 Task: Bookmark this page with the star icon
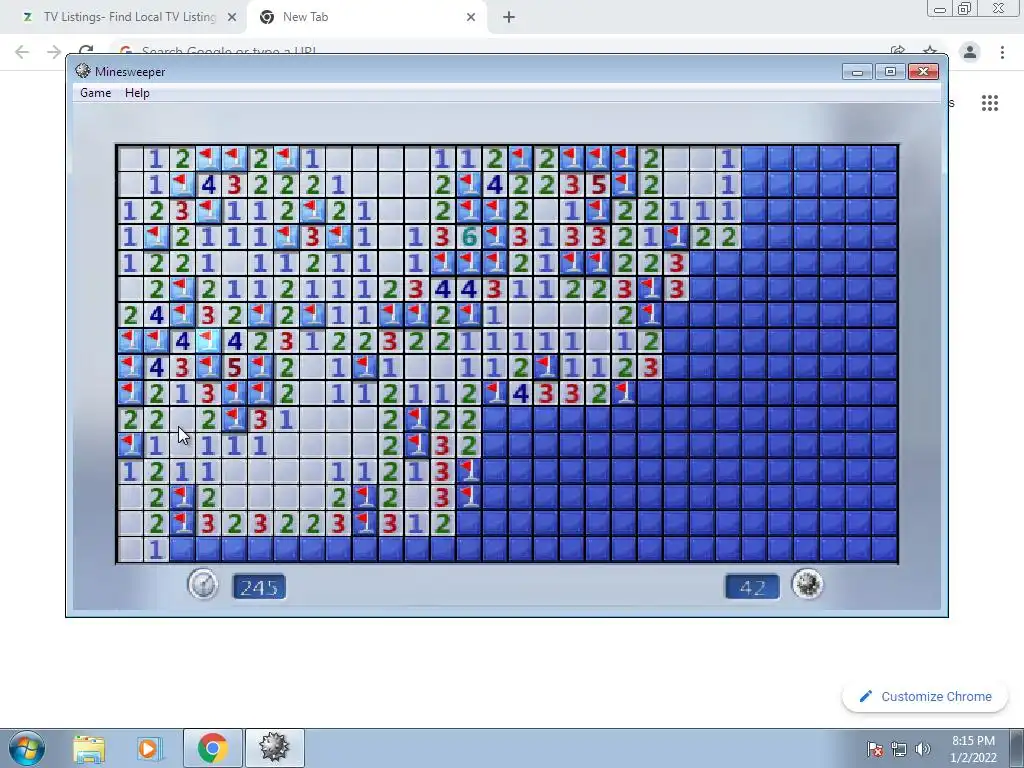click(930, 50)
